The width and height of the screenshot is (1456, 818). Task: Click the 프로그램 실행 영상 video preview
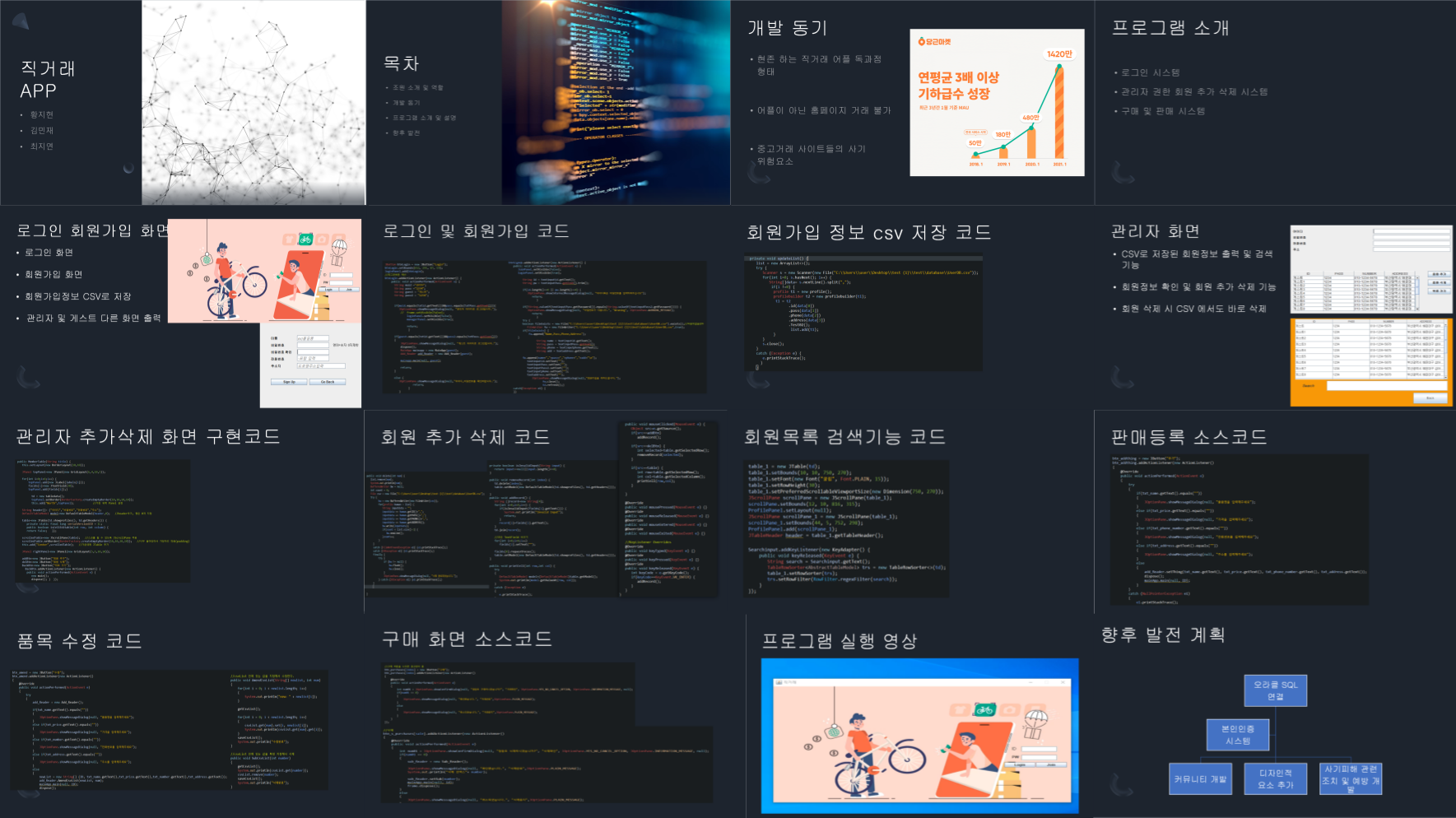click(919, 736)
